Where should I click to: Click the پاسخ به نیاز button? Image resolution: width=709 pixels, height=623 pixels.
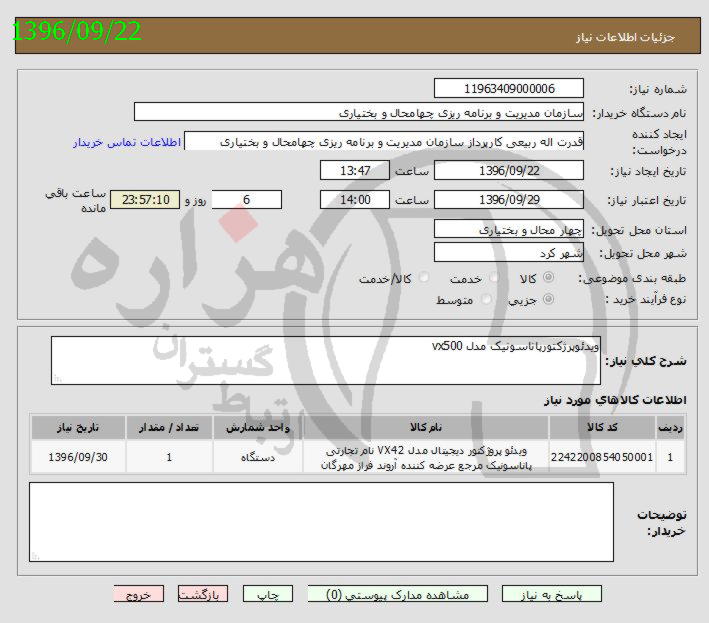click(551, 594)
